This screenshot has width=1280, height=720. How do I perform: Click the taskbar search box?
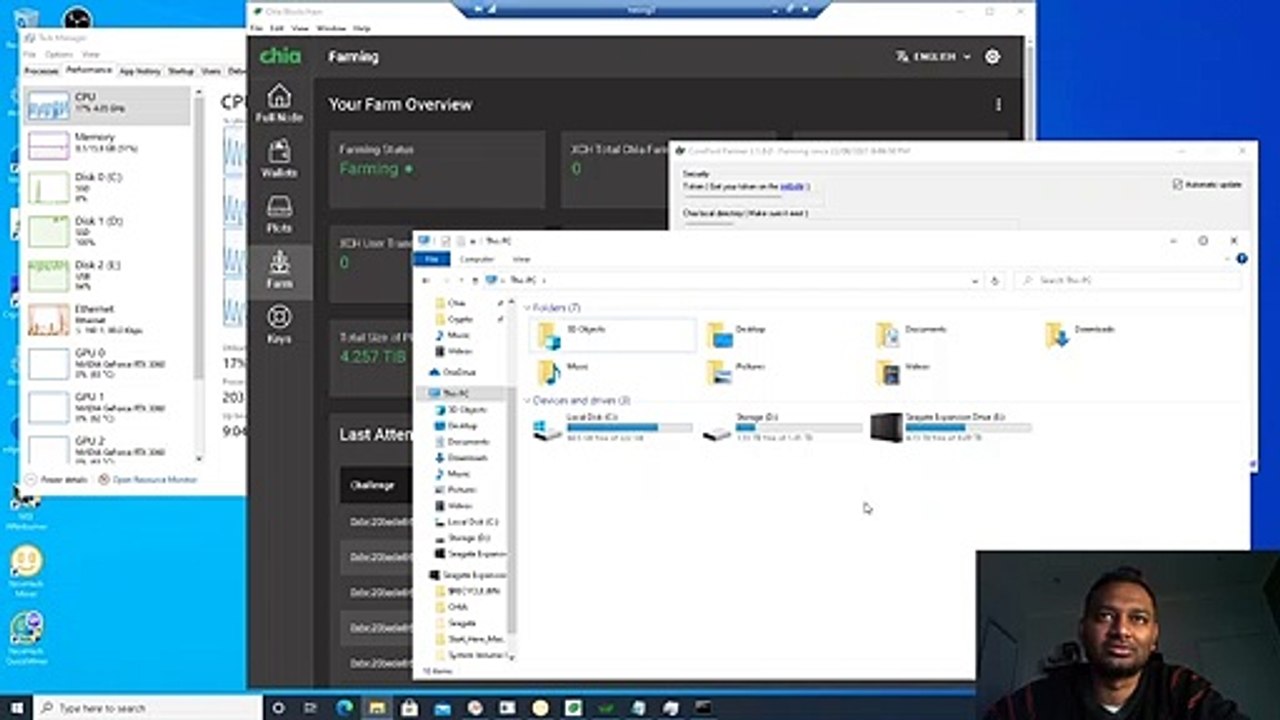click(x=148, y=708)
